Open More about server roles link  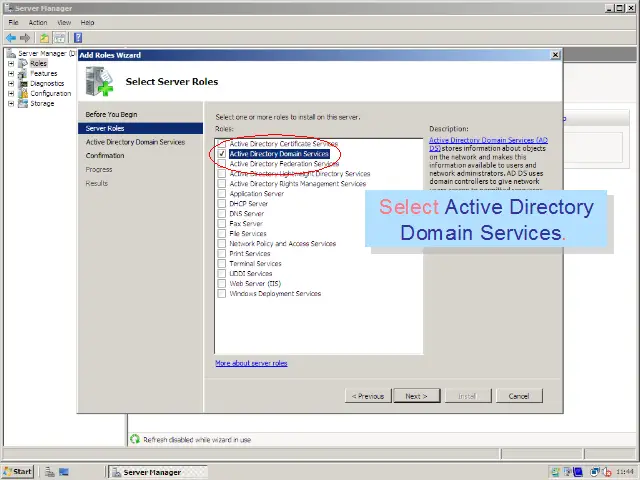coord(251,363)
